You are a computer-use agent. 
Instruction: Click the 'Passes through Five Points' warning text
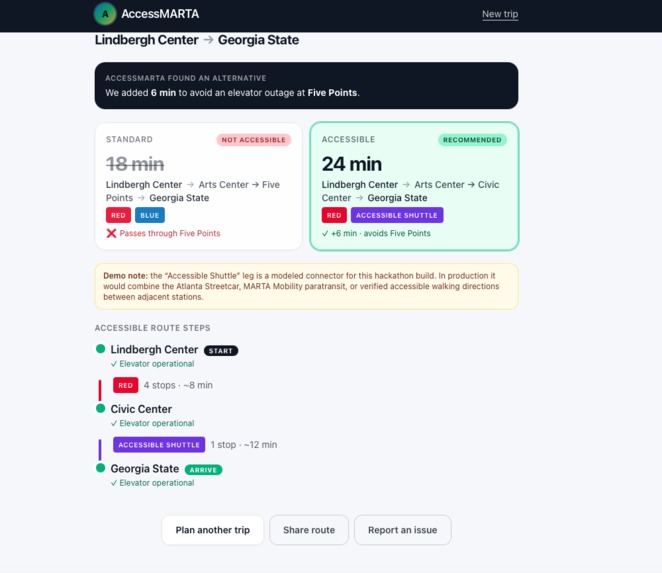[170, 233]
